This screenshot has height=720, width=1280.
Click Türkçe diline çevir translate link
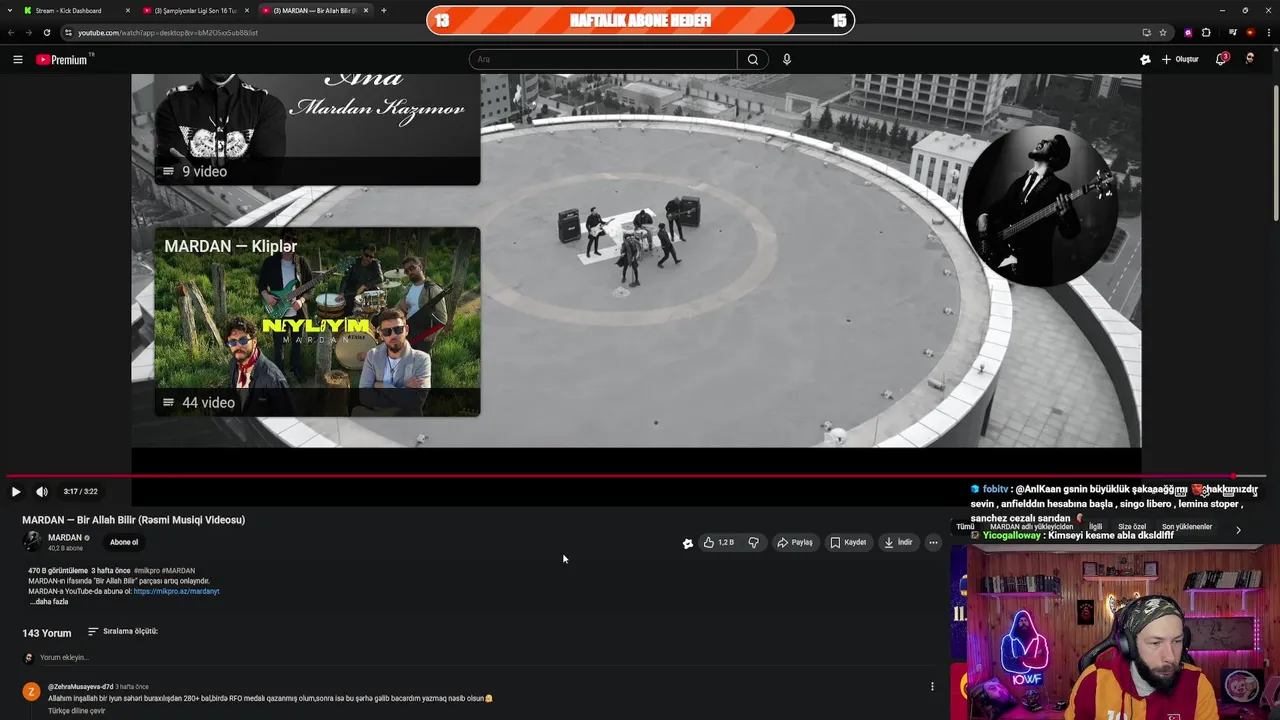point(76,711)
